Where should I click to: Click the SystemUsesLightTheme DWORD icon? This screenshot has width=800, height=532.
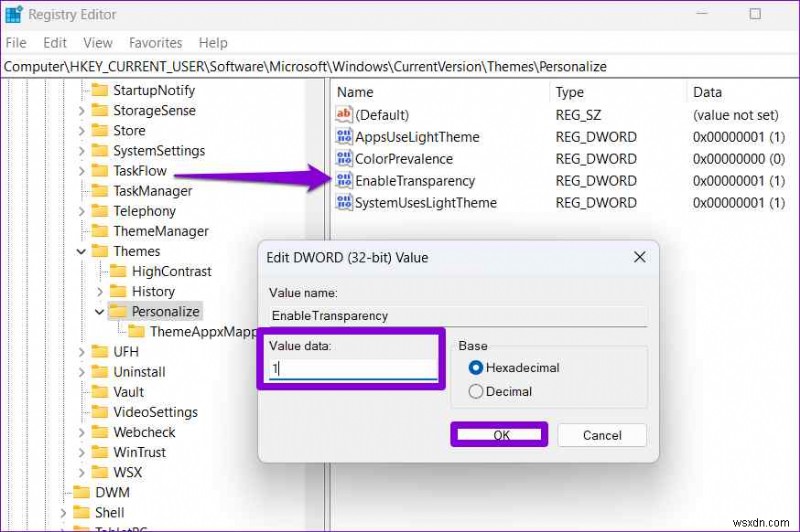[344, 203]
